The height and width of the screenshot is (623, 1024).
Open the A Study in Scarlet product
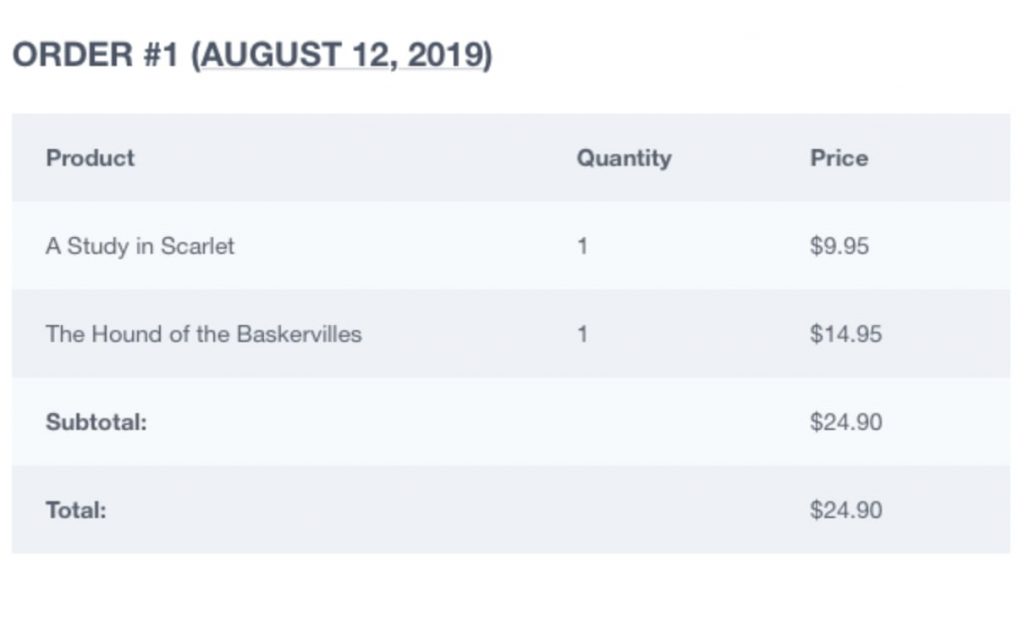(x=140, y=246)
